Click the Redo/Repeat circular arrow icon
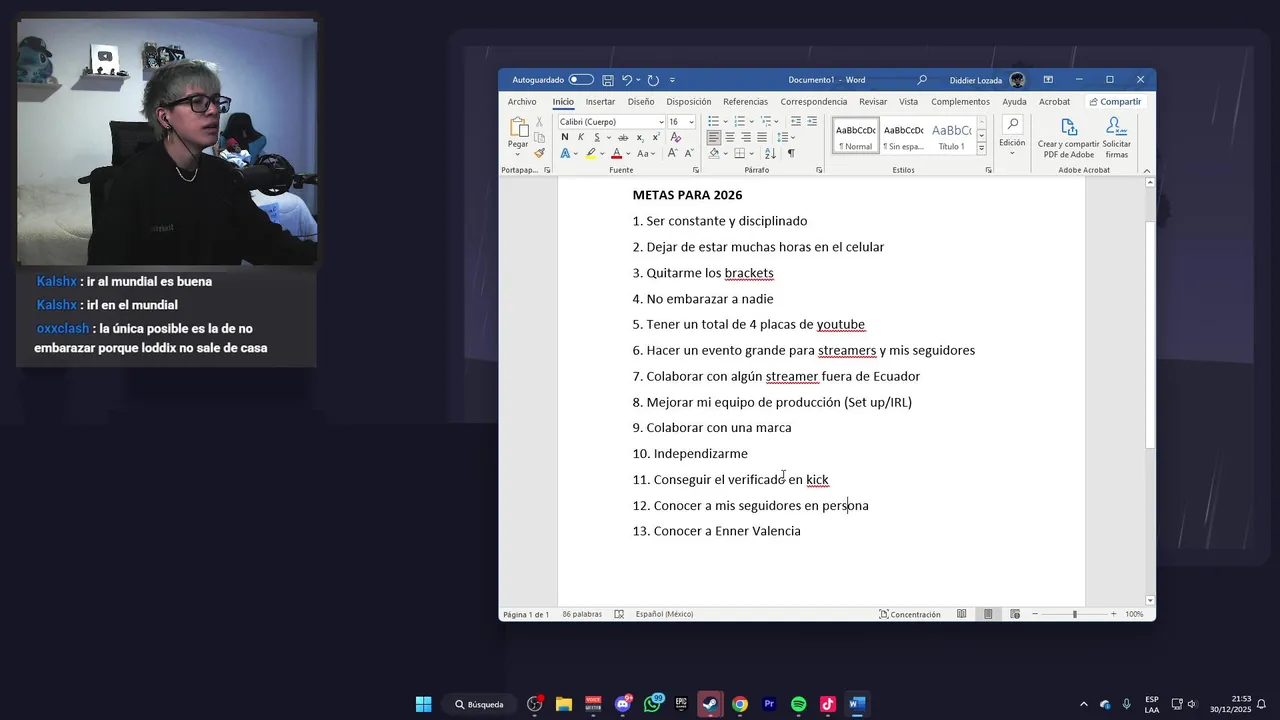 [653, 80]
